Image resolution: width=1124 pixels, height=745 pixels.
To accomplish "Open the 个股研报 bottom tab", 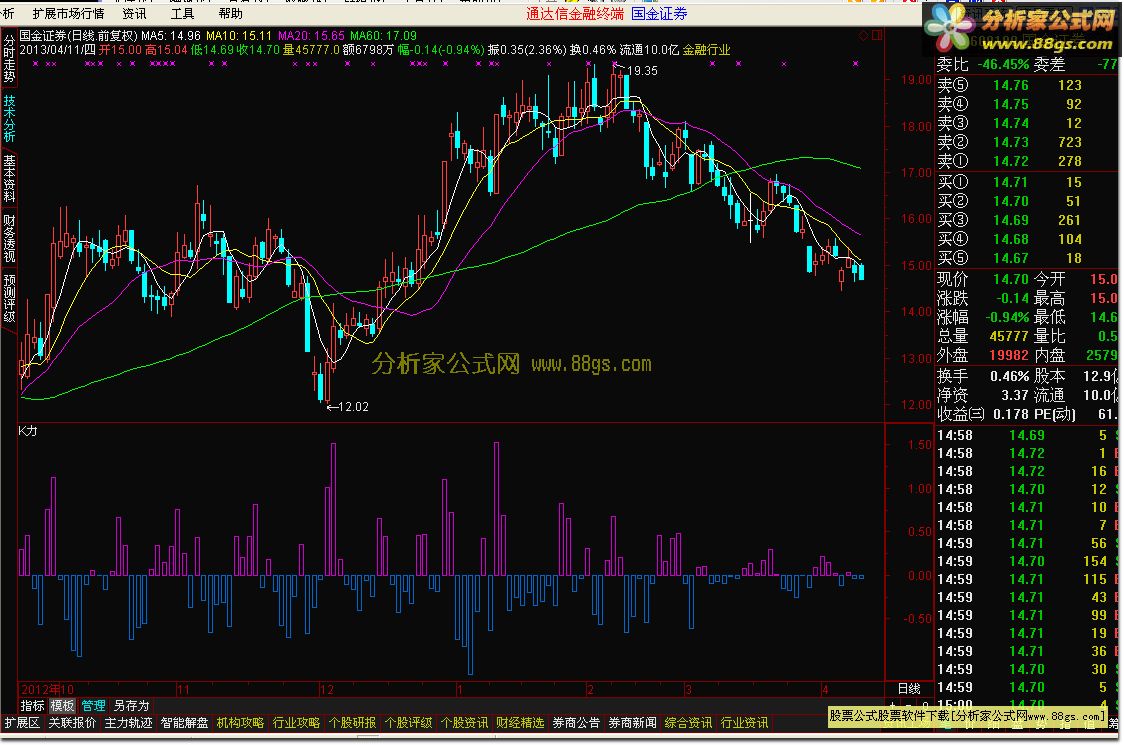I will pyautogui.click(x=352, y=723).
